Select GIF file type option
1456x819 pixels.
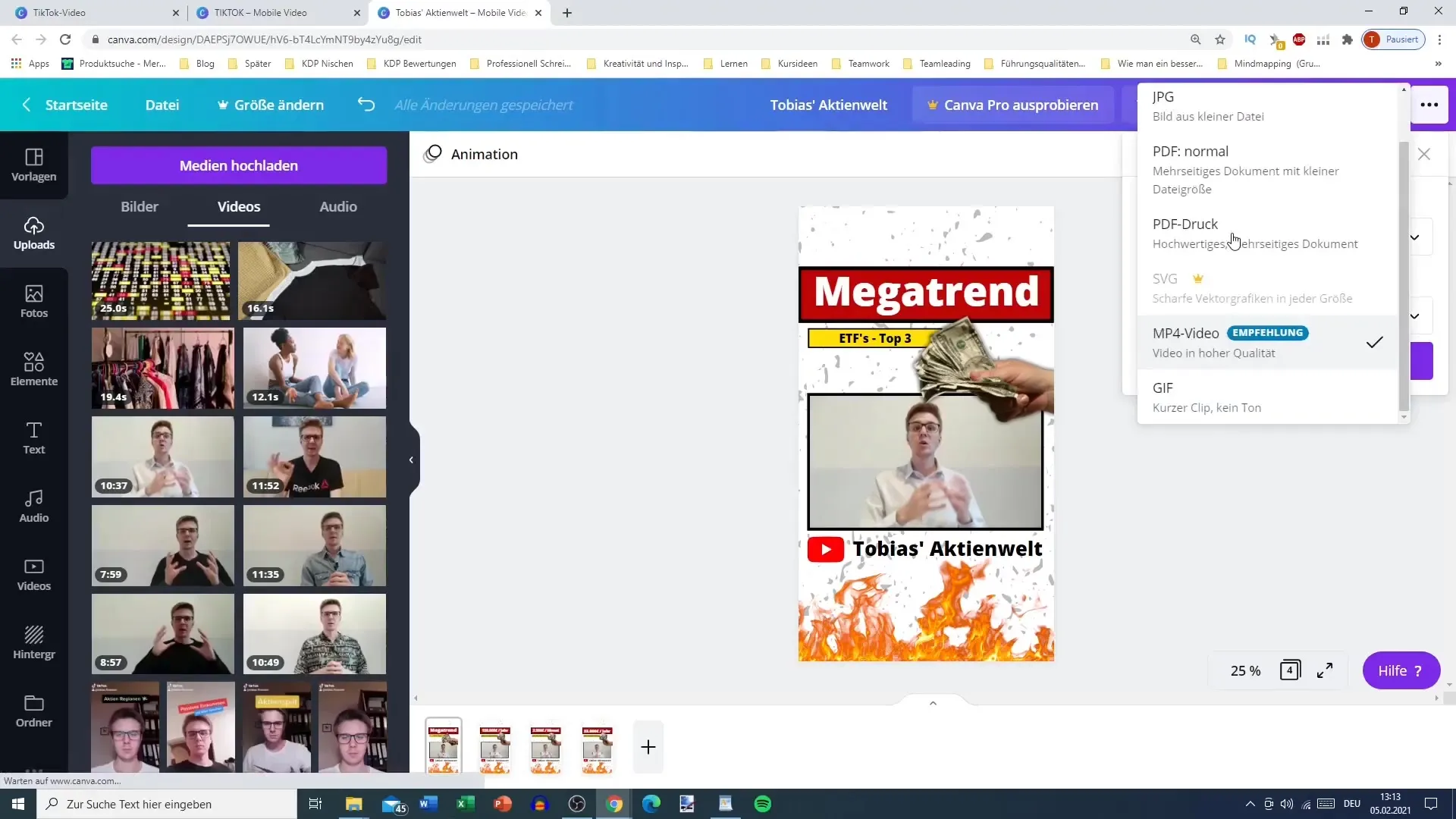(1267, 397)
